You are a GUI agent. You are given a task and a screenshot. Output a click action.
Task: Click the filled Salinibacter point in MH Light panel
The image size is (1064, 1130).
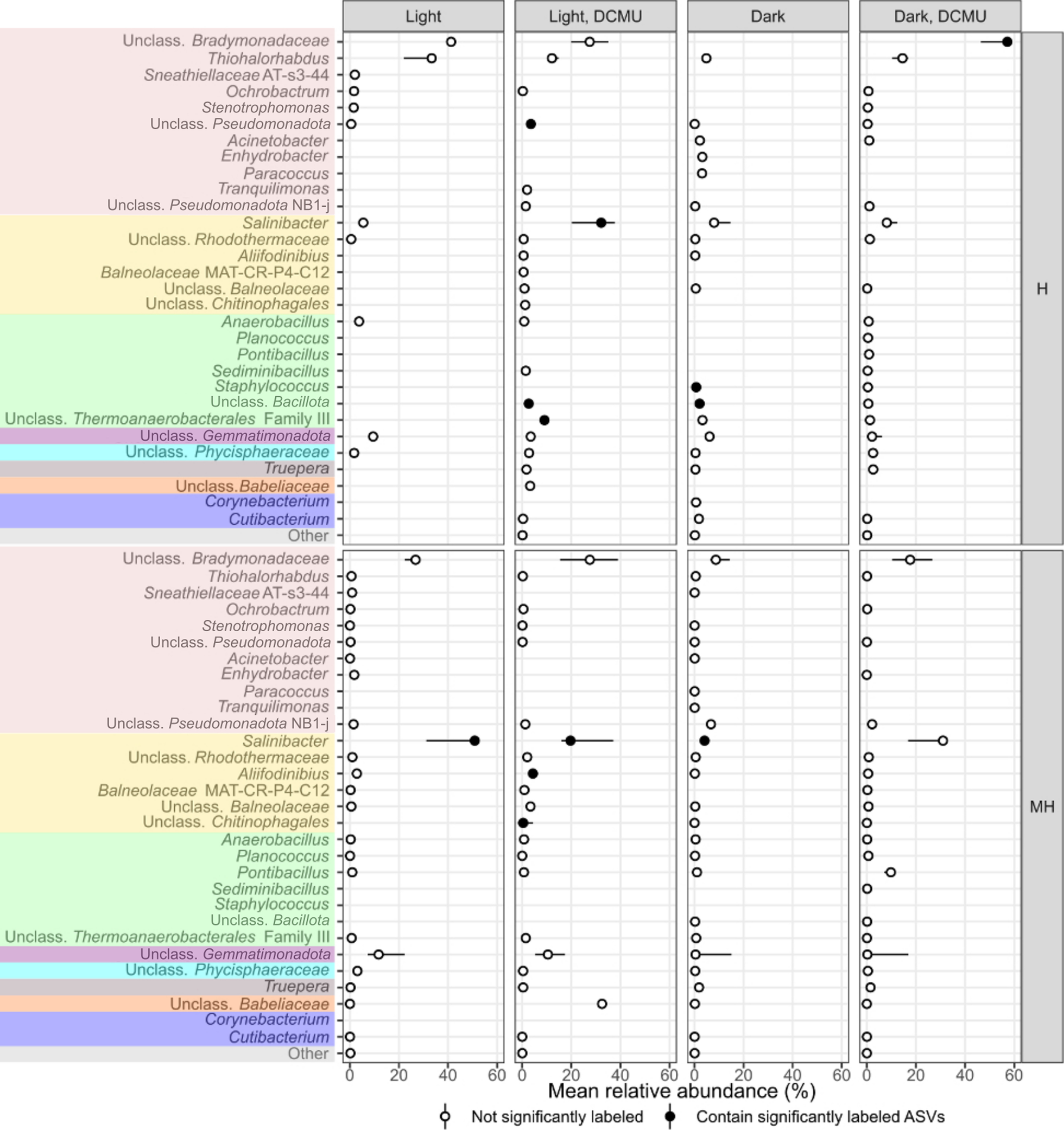[x=474, y=741]
